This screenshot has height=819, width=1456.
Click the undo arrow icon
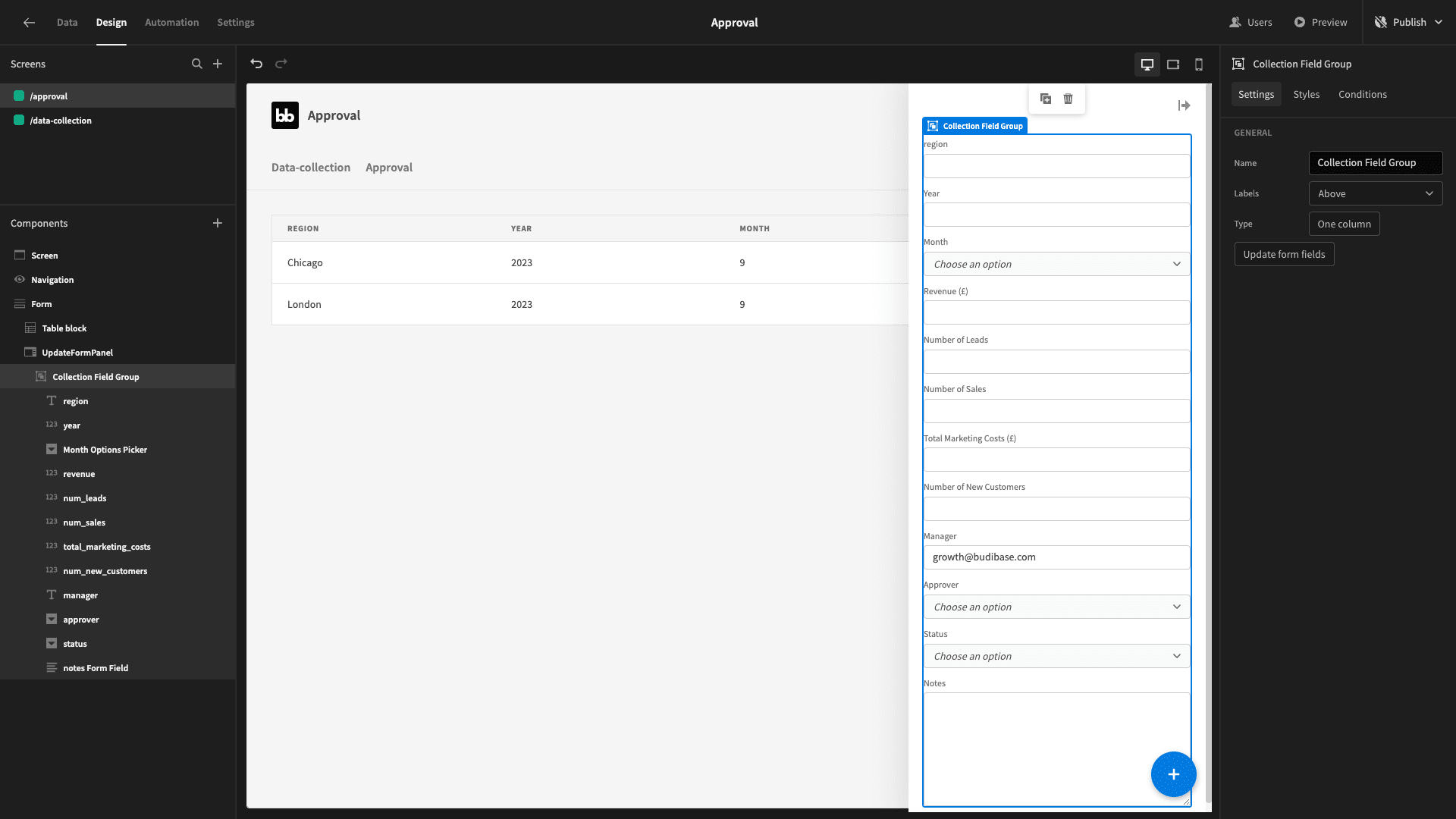(256, 64)
